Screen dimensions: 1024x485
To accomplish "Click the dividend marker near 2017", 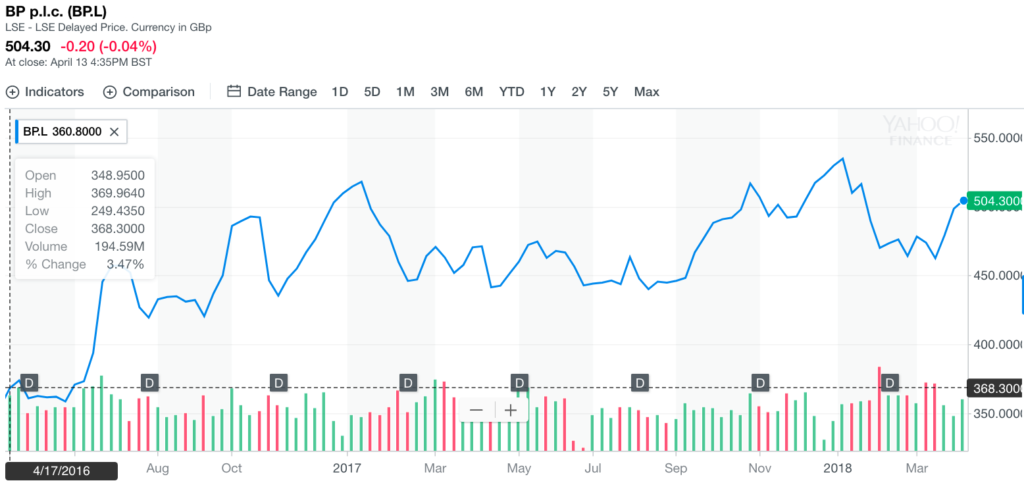I will pos(407,382).
